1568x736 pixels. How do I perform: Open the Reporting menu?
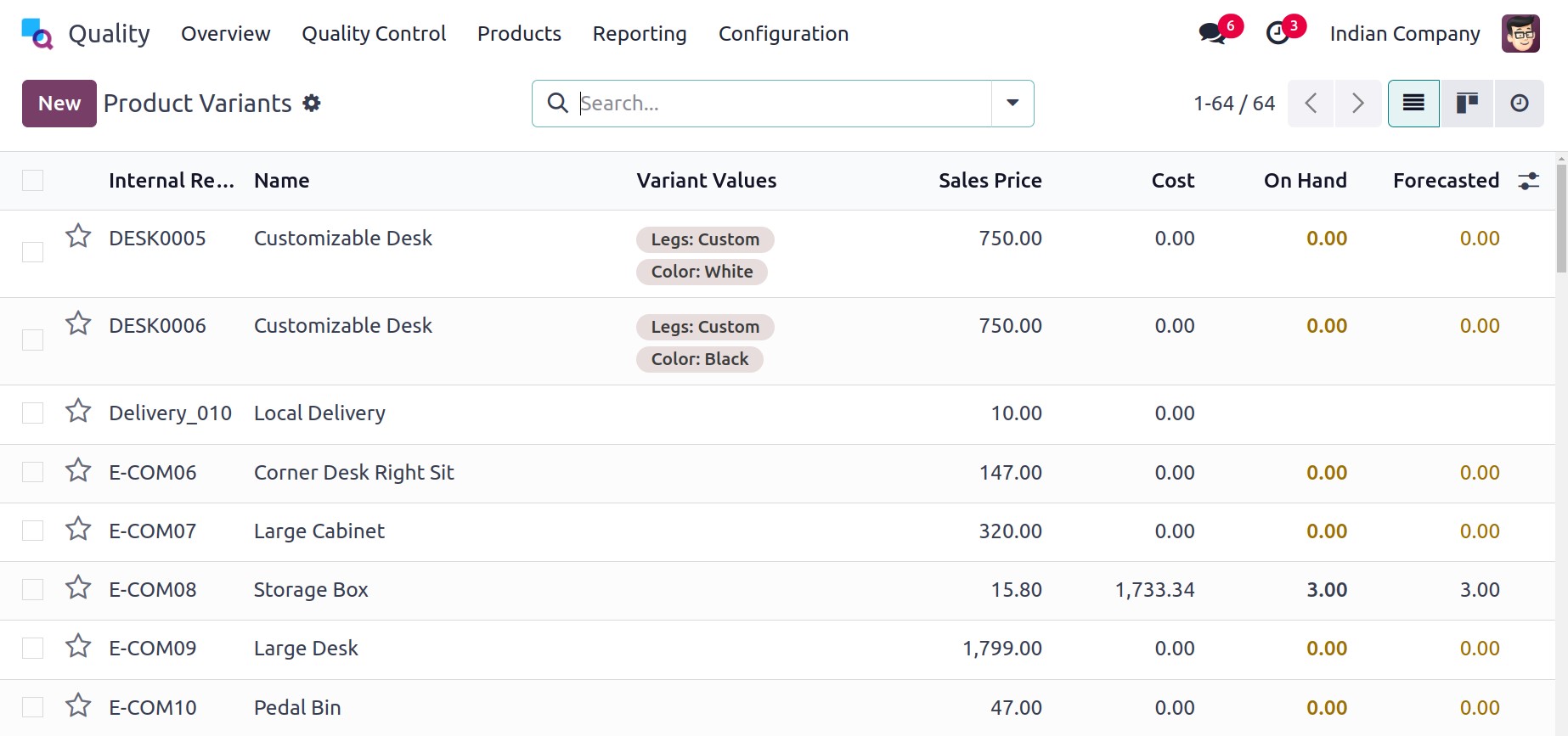(640, 34)
